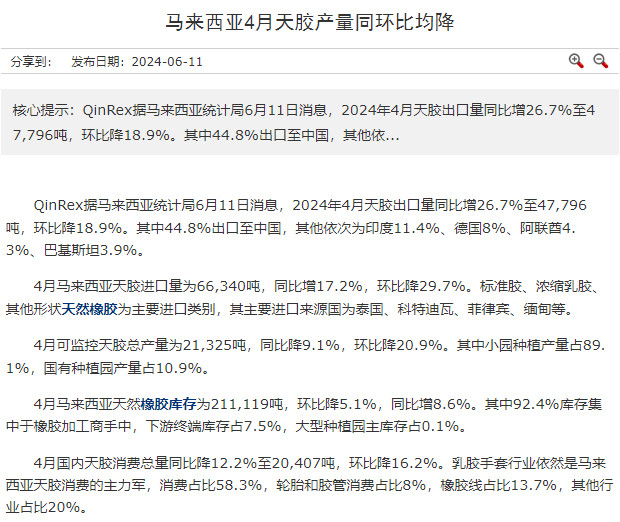Click the article title 马来西亚4月天胶产量同环比均降
The width and height of the screenshot is (620, 522).
pyautogui.click(x=309, y=21)
